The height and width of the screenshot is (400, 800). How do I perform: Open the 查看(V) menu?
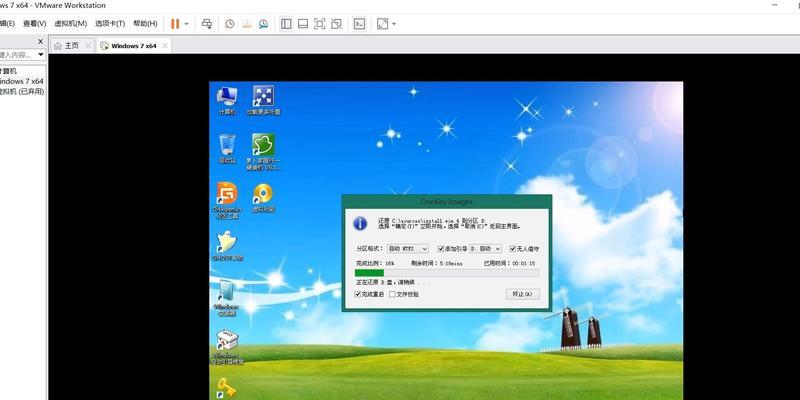point(34,23)
